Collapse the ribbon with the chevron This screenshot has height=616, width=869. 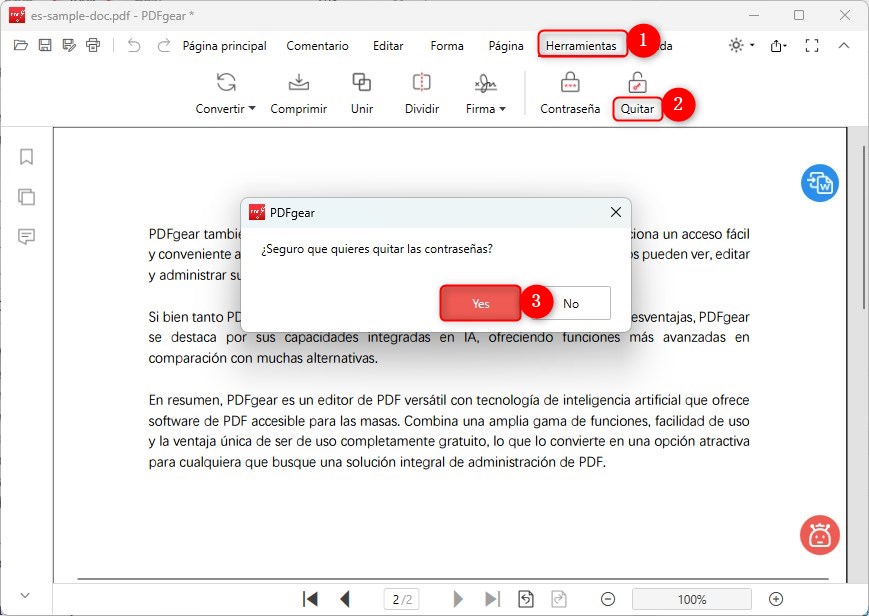[x=844, y=45]
